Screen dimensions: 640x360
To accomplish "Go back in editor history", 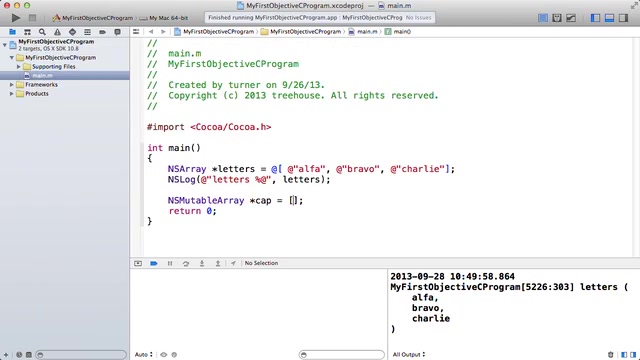I will 151,32.
